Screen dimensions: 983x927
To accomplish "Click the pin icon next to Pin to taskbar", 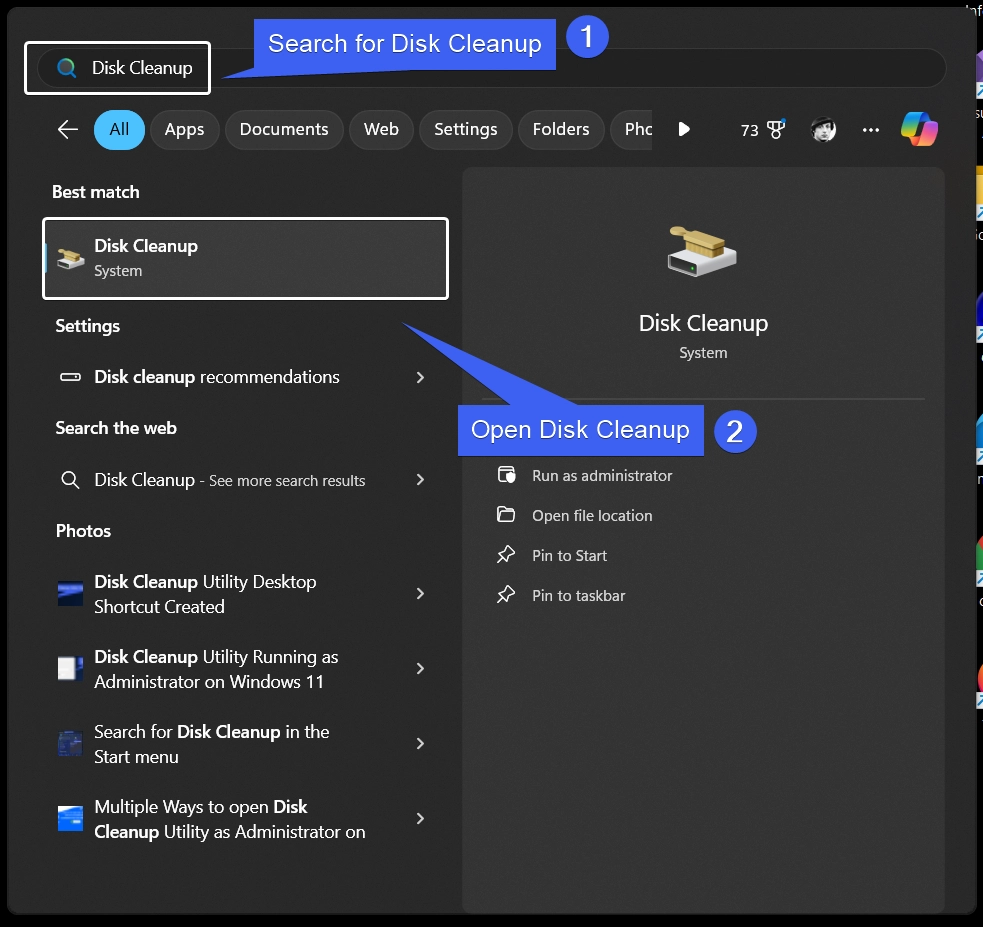I will tap(506, 595).
